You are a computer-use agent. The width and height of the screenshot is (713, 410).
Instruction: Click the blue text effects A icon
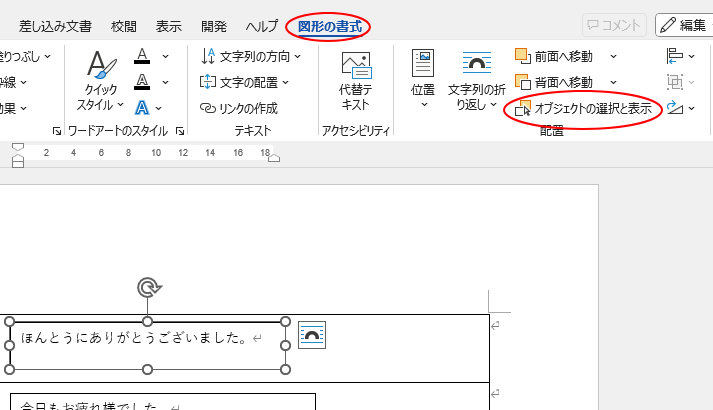(141, 108)
